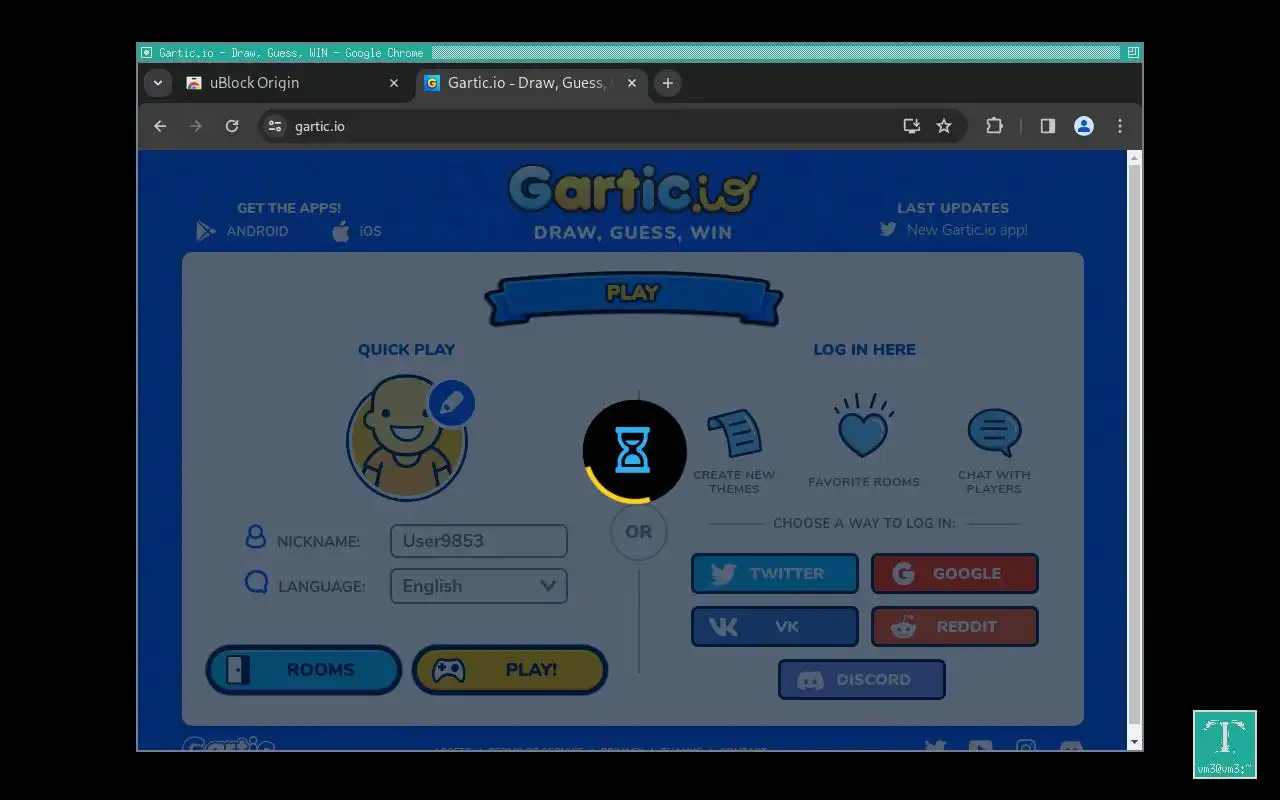
Task: Log in with VK
Action: tap(775, 627)
